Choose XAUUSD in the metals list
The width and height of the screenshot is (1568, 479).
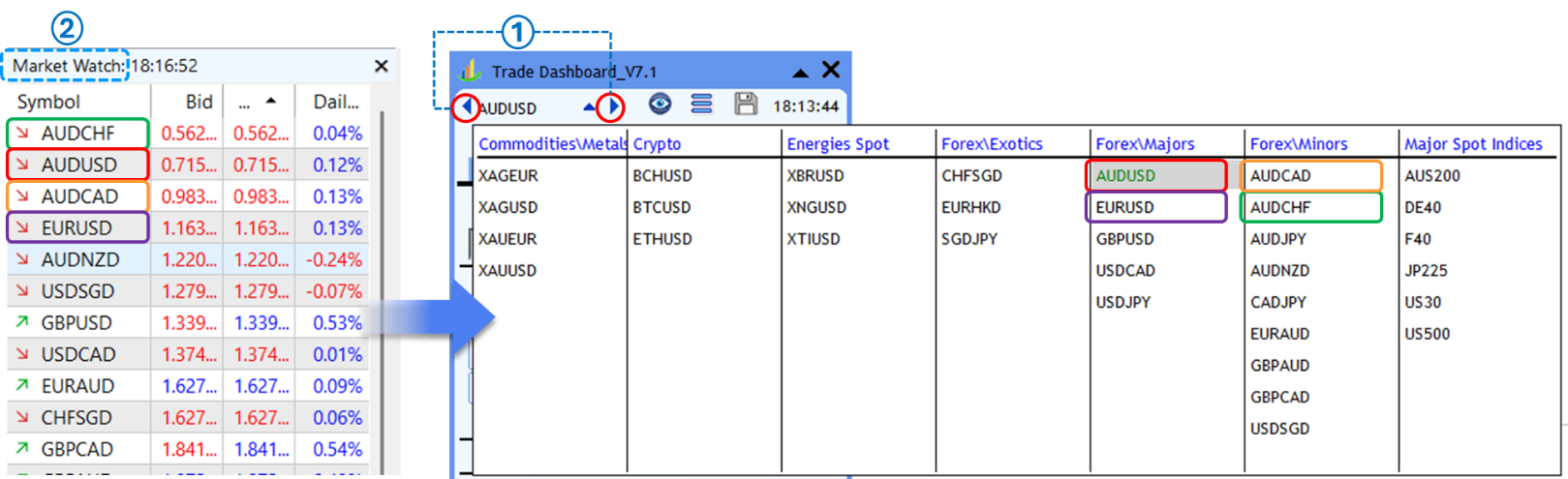[507, 271]
